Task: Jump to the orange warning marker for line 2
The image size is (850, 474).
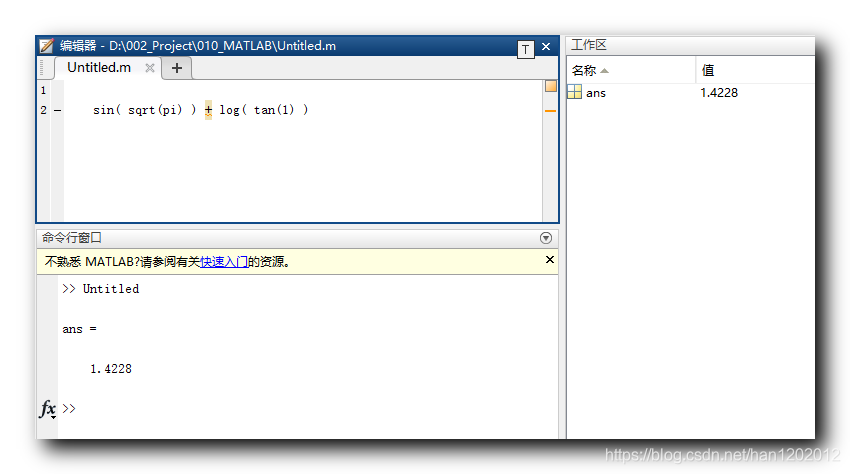Action: coord(550,111)
